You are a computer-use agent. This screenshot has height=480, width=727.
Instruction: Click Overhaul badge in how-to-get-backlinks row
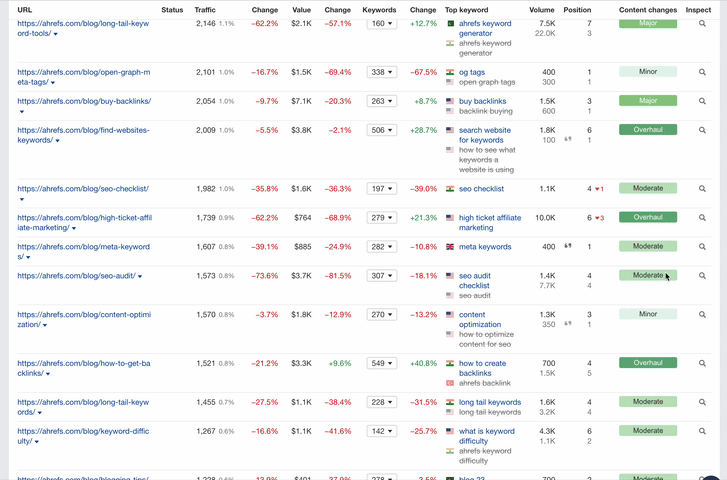[647, 363]
